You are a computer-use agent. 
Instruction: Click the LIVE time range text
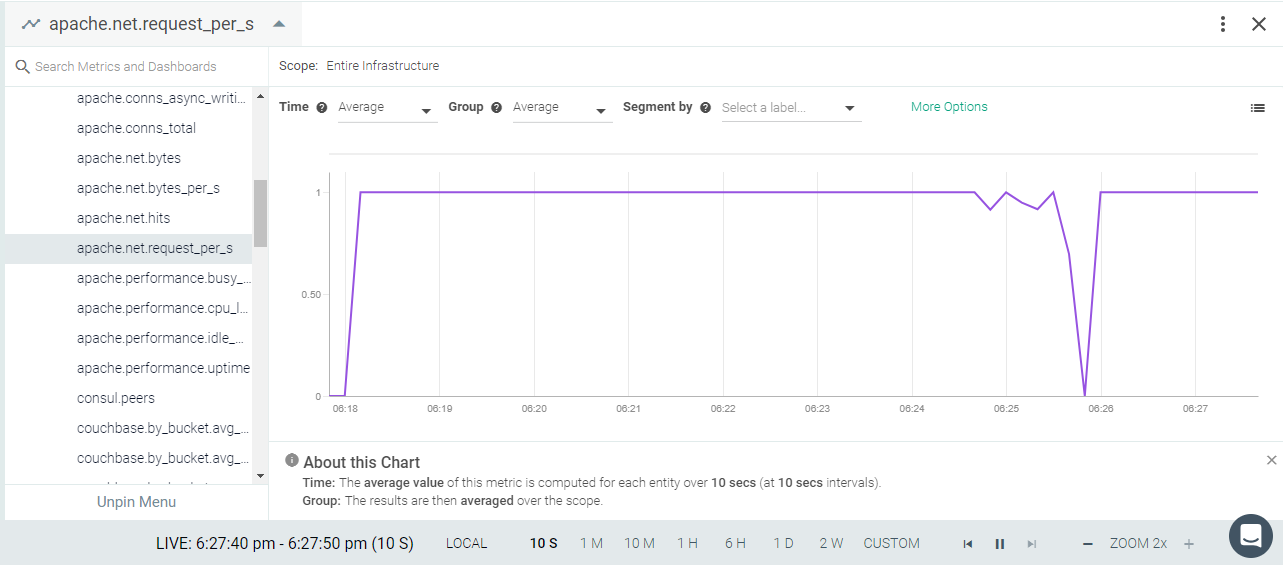[285, 544]
